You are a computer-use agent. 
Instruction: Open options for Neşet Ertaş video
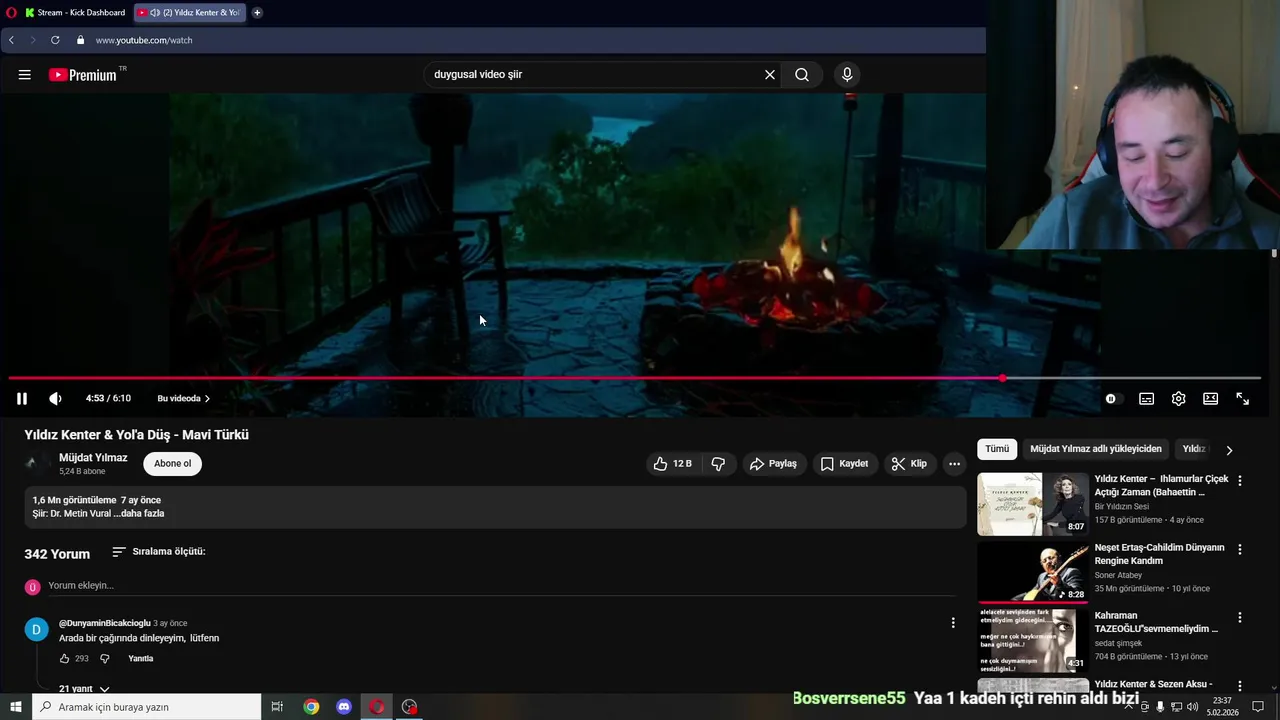tap(1240, 549)
